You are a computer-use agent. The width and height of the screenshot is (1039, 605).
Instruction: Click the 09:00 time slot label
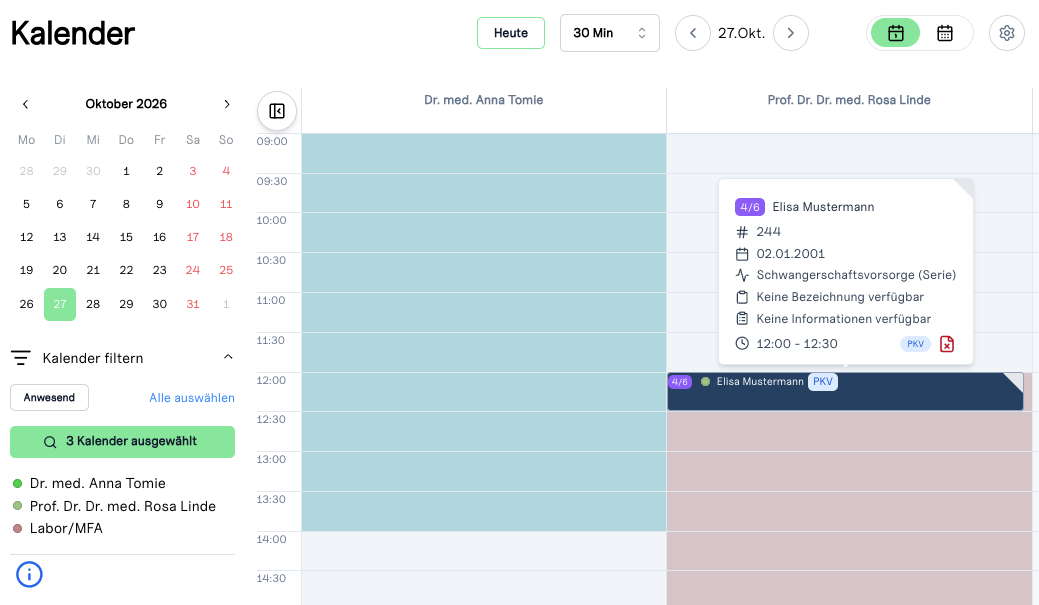272,141
